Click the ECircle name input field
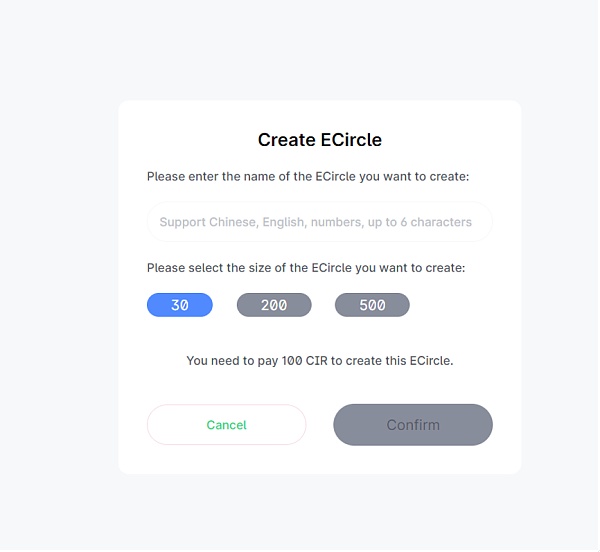600x552 pixels. tap(321, 223)
